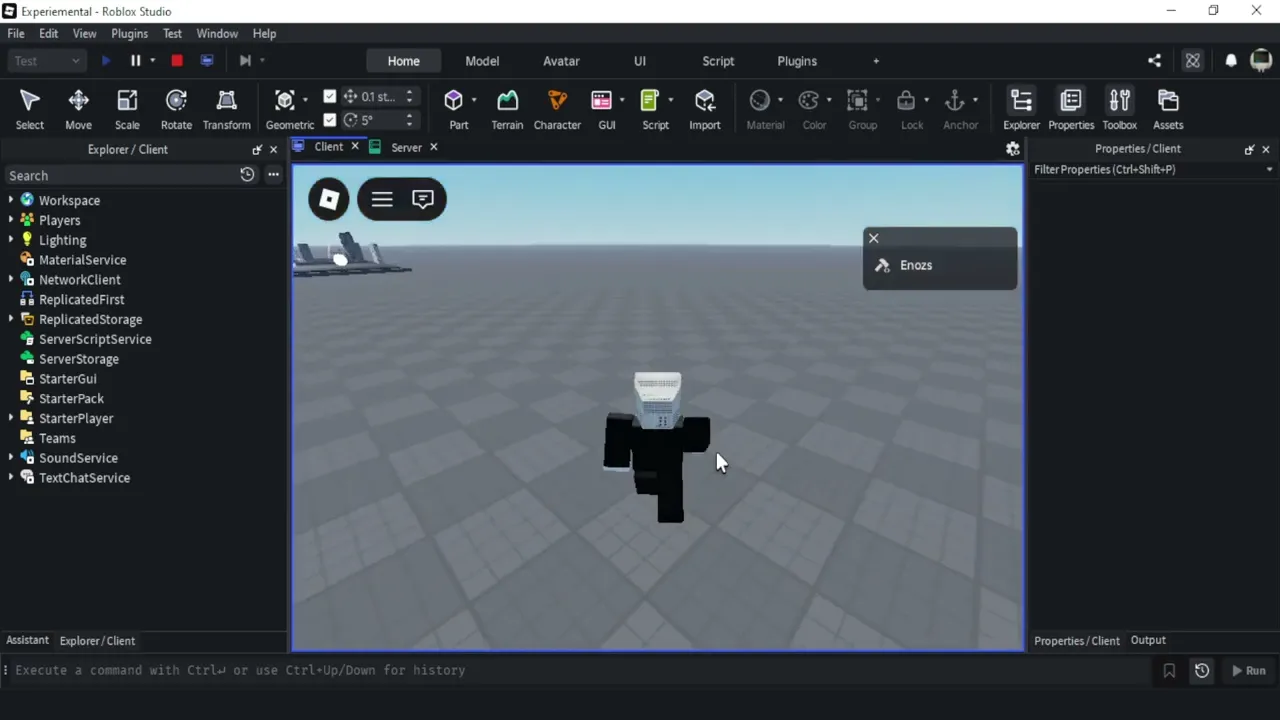This screenshot has height=720, width=1280.
Task: Click the blue Play button
Action: coord(106,61)
